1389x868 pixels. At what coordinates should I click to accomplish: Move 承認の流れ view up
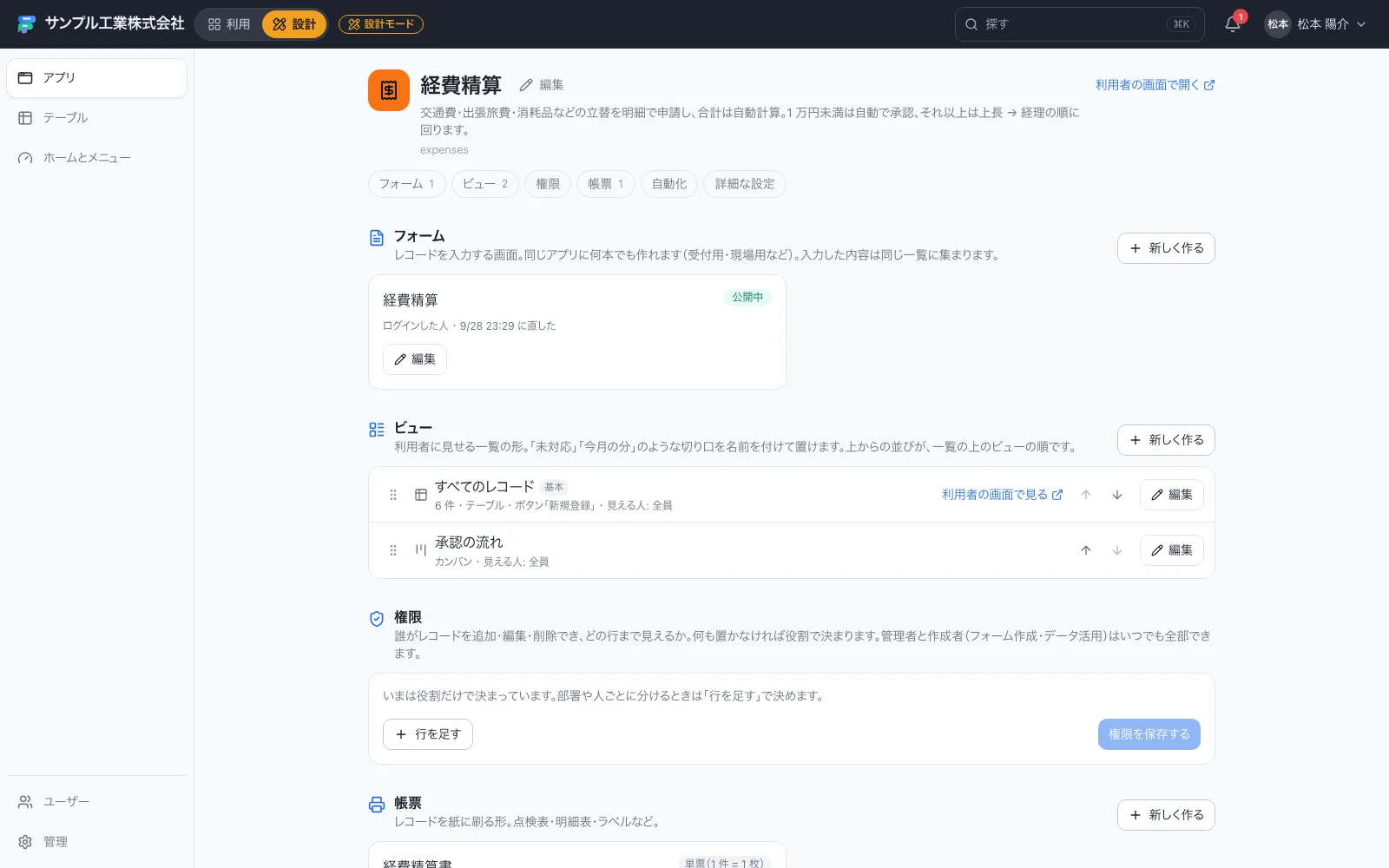1086,550
